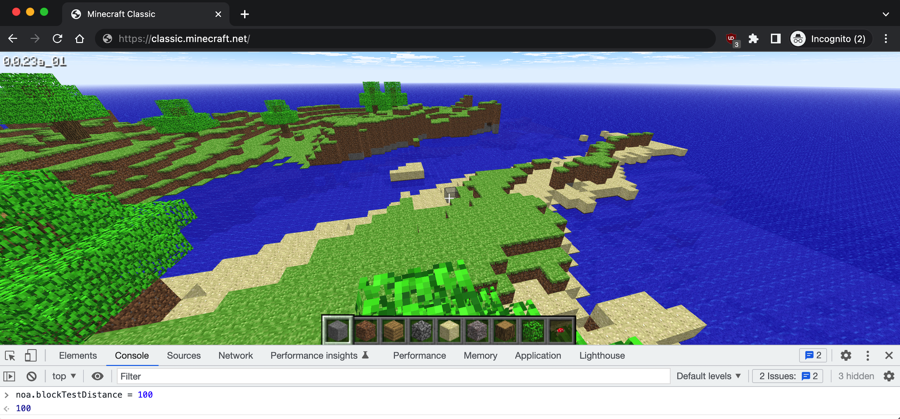This screenshot has height=419, width=900.
Task: Activate the DevTools inspect element tool
Action: coord(10,355)
